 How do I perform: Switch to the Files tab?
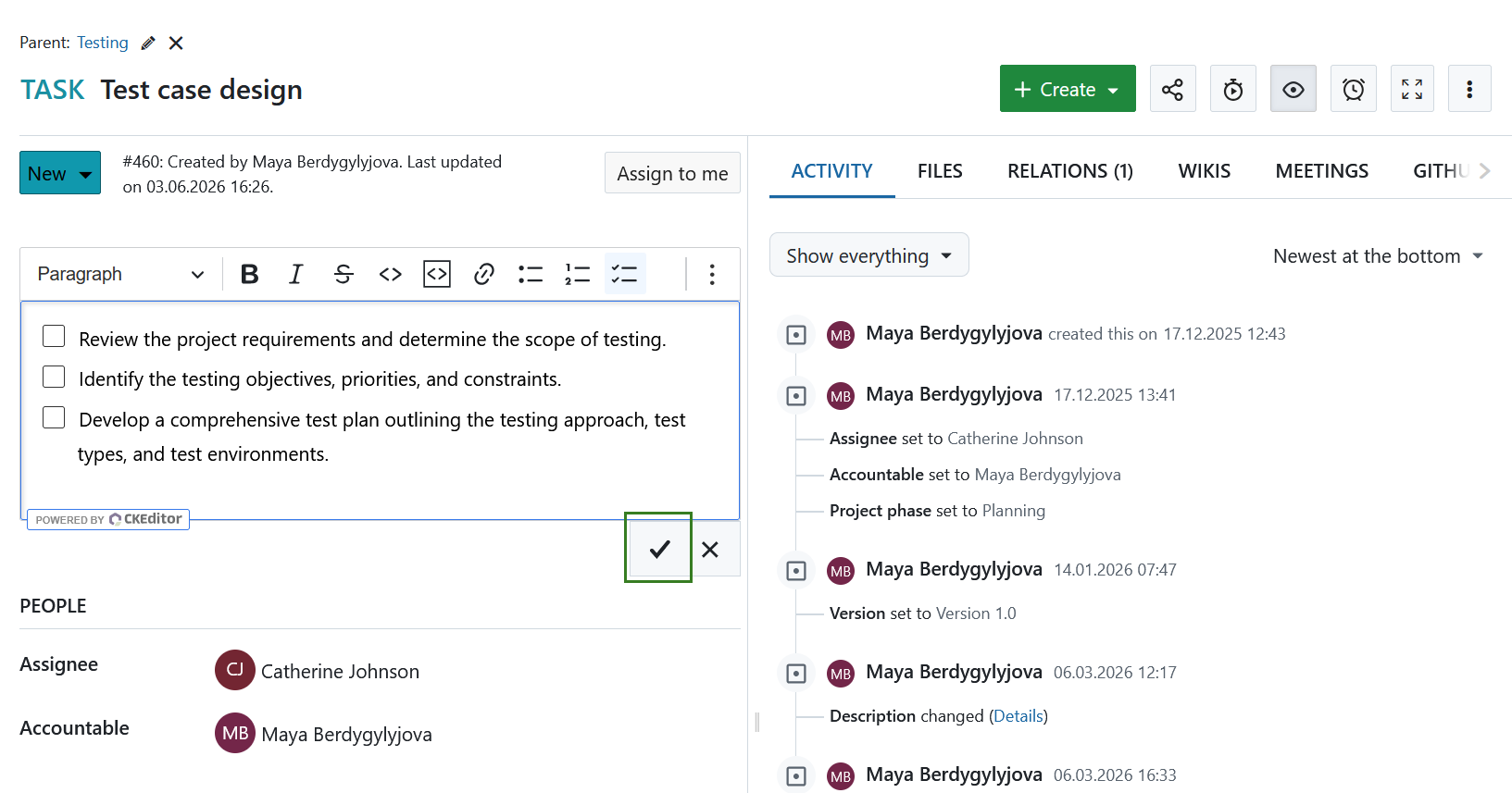click(x=940, y=171)
